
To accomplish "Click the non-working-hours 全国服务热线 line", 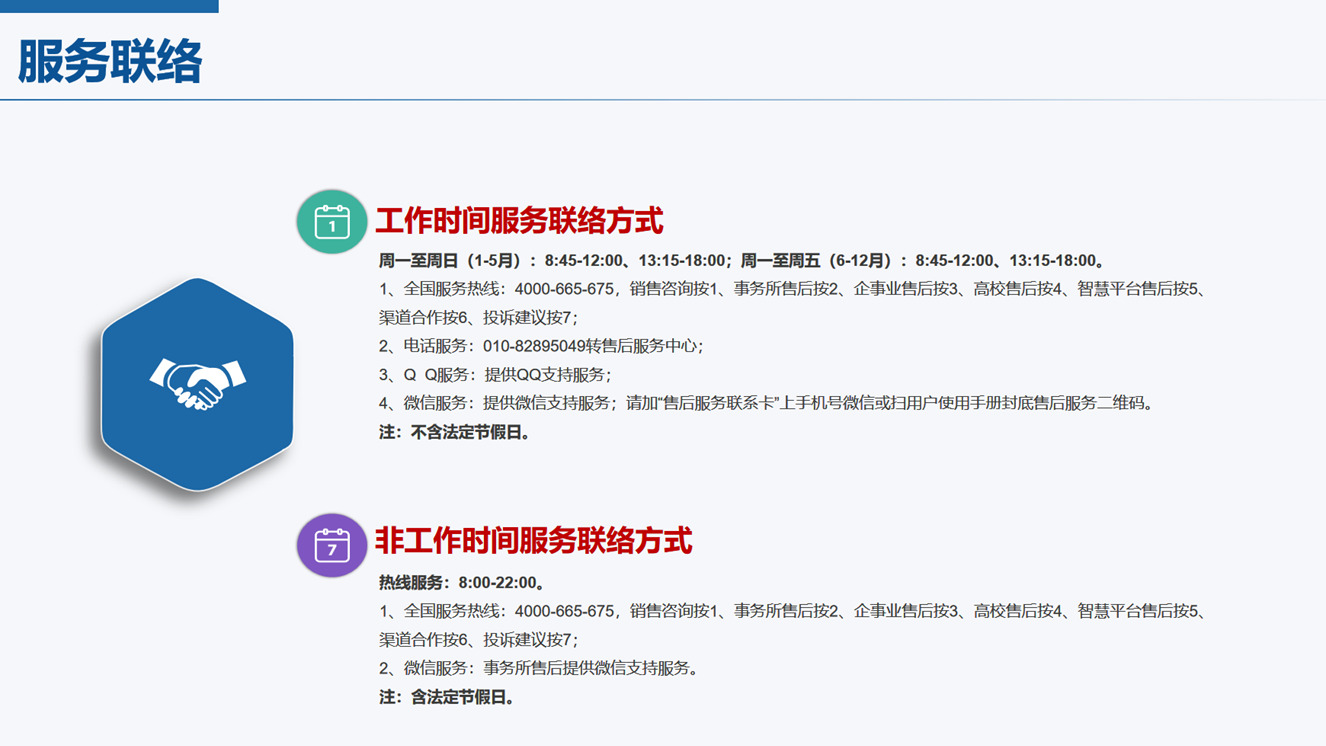I will 795,611.
